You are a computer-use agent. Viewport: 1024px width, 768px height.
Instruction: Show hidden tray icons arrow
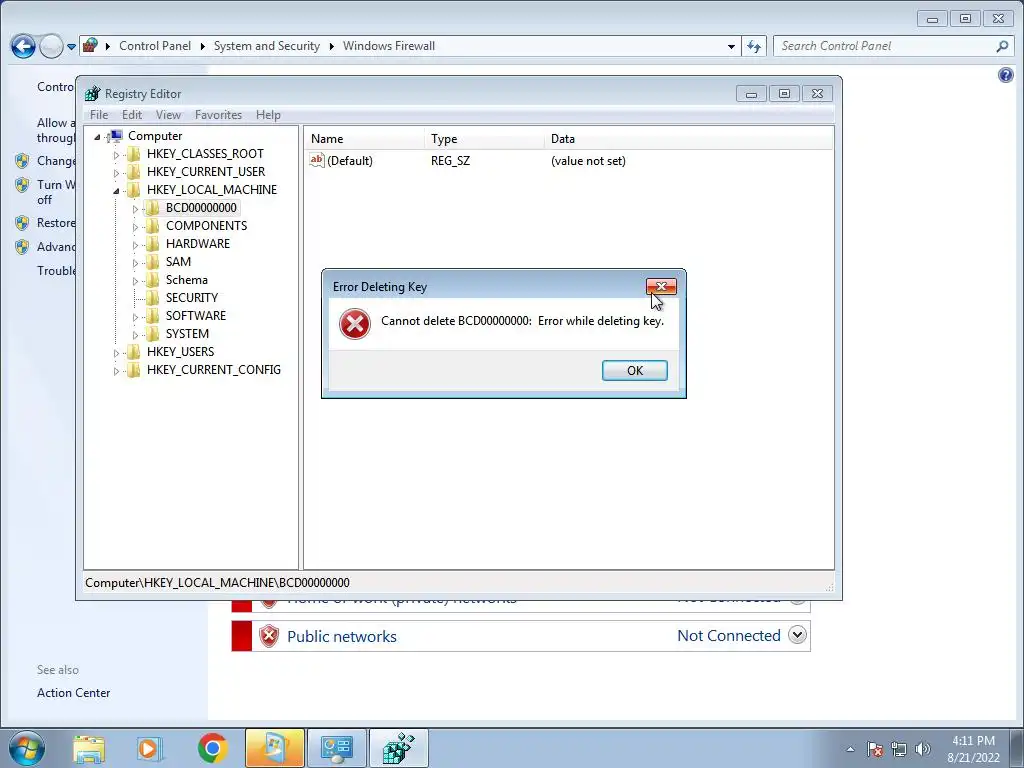[x=850, y=749]
